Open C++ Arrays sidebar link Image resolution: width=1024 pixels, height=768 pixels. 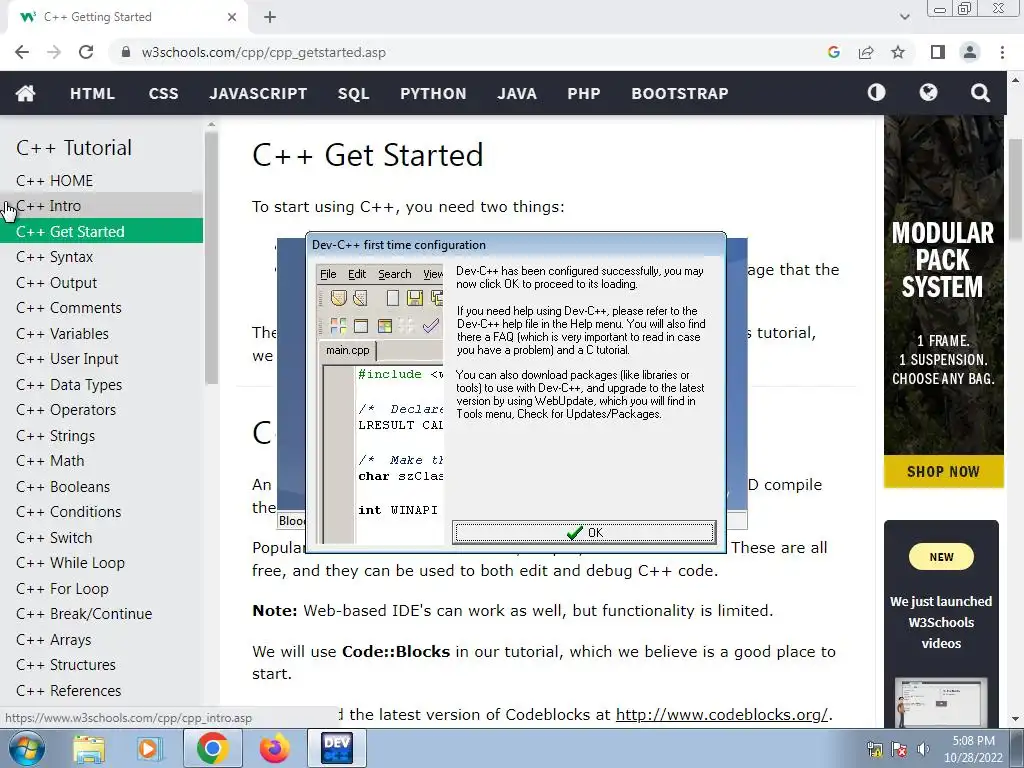tap(101, 639)
